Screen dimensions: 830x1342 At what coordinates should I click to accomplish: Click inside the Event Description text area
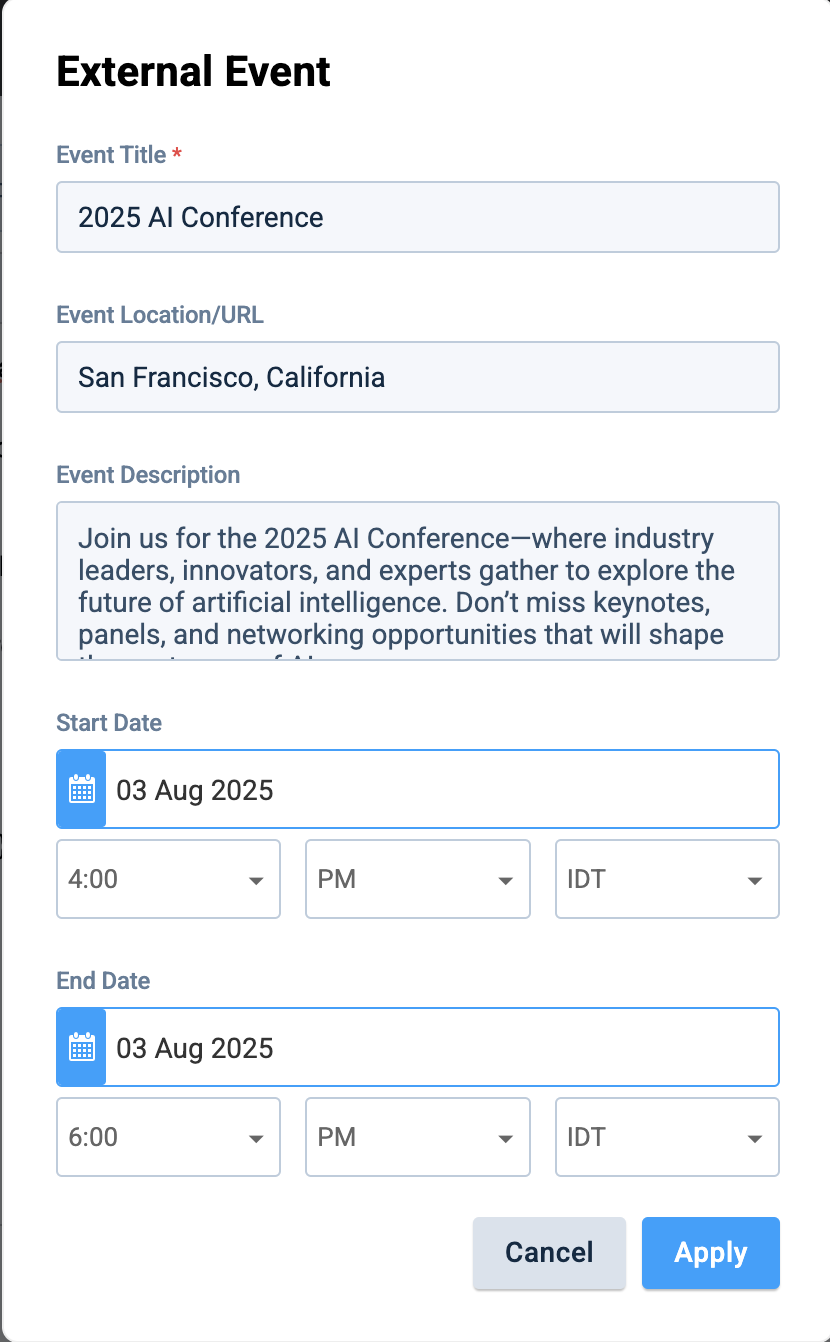click(x=417, y=580)
